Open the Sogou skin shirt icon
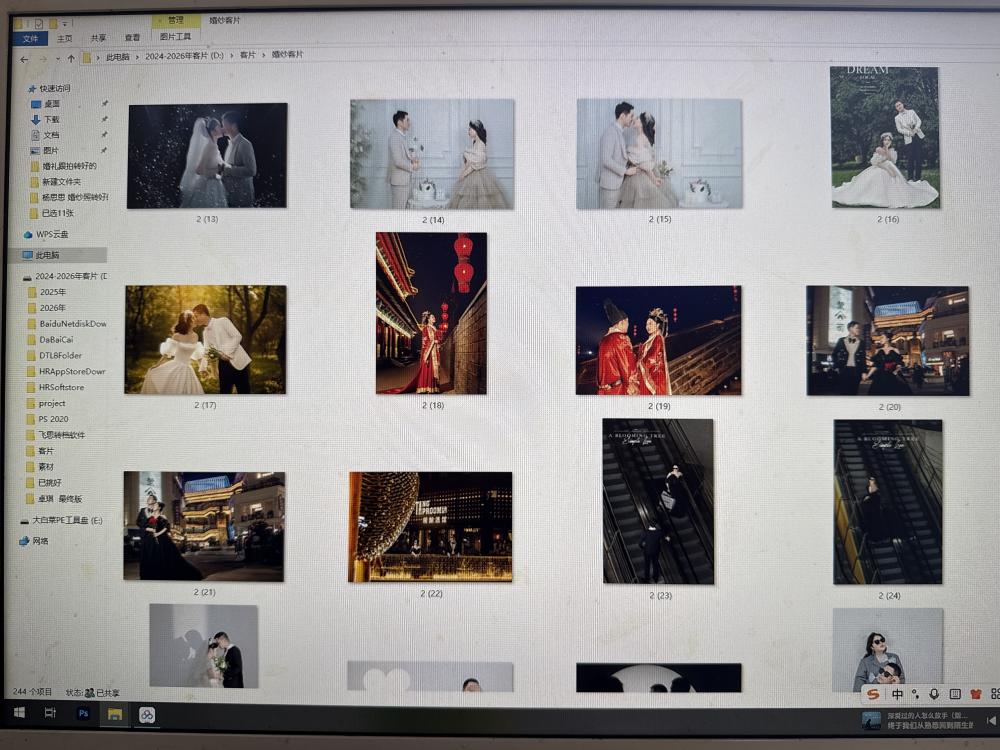The image size is (1000, 750). [975, 694]
